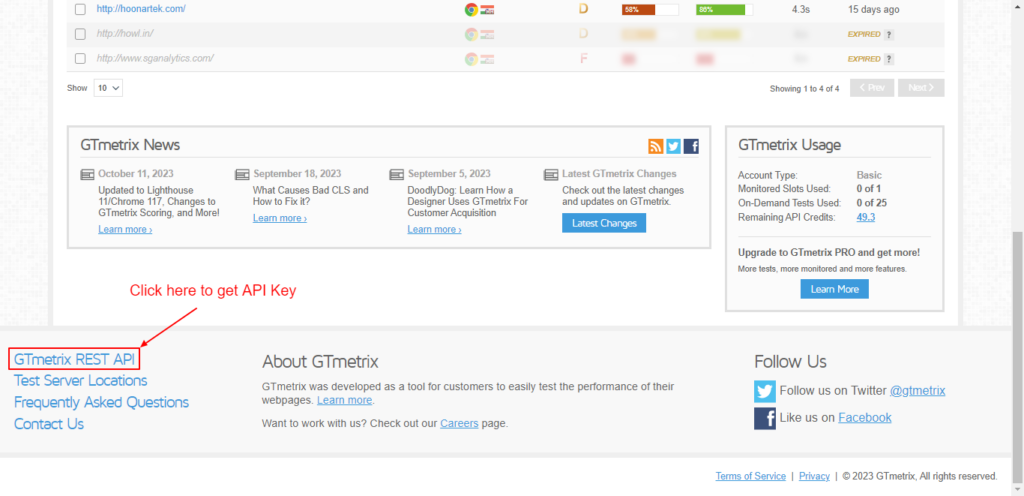Screen dimensions: 1024x496
Task: Click the Chrome browser icon in hoonartek.com row
Action: (x=471, y=10)
